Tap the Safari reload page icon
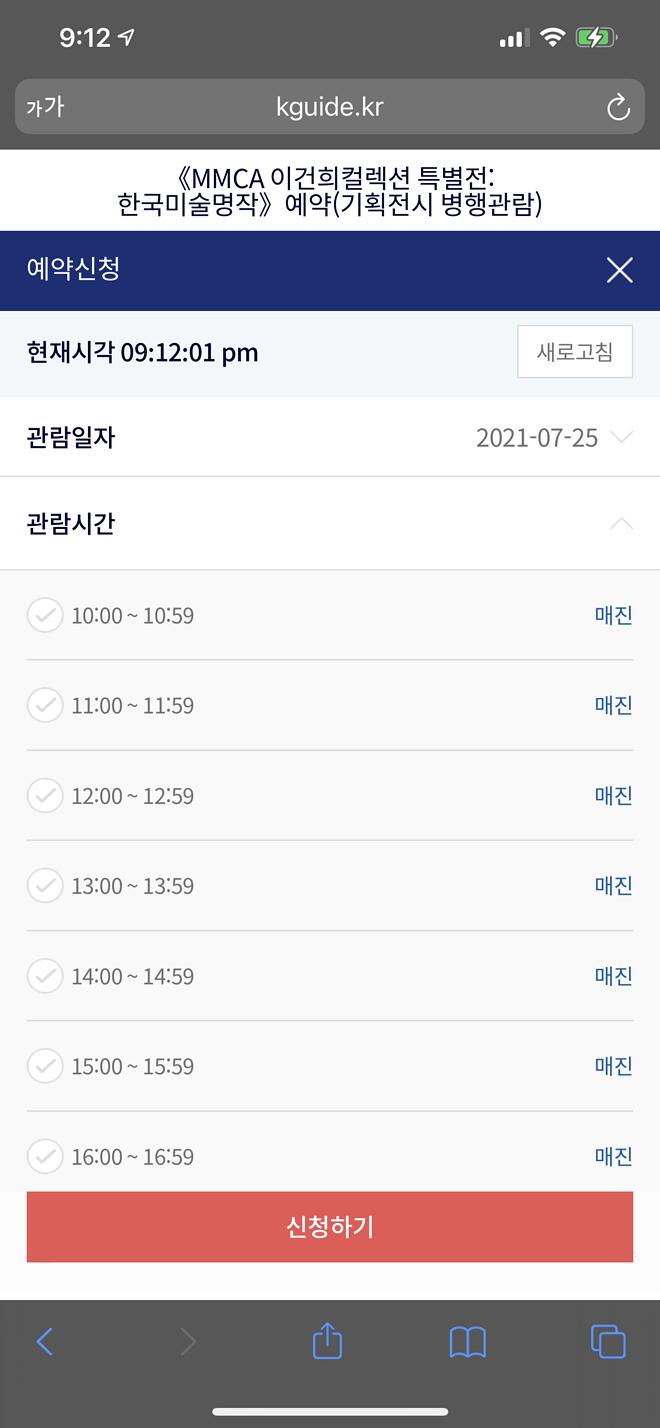Image resolution: width=660 pixels, height=1428 pixels. pyautogui.click(x=618, y=107)
